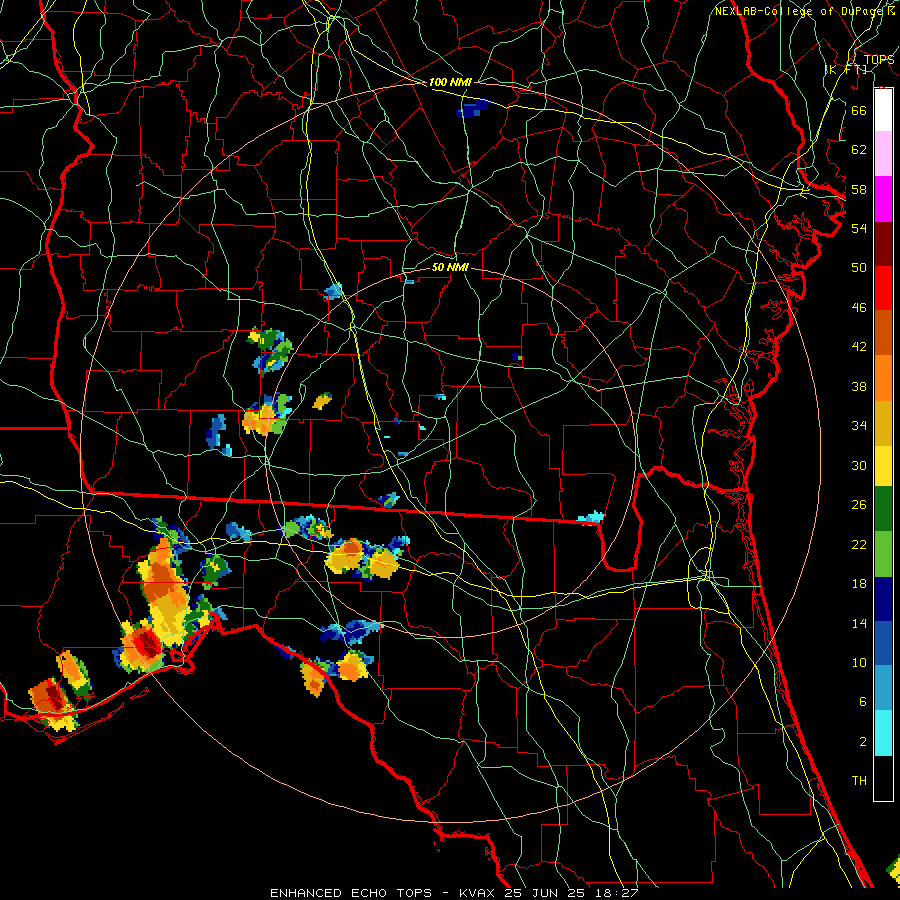
Task: Click the 'TOPS' legend title
Action: tap(879, 60)
